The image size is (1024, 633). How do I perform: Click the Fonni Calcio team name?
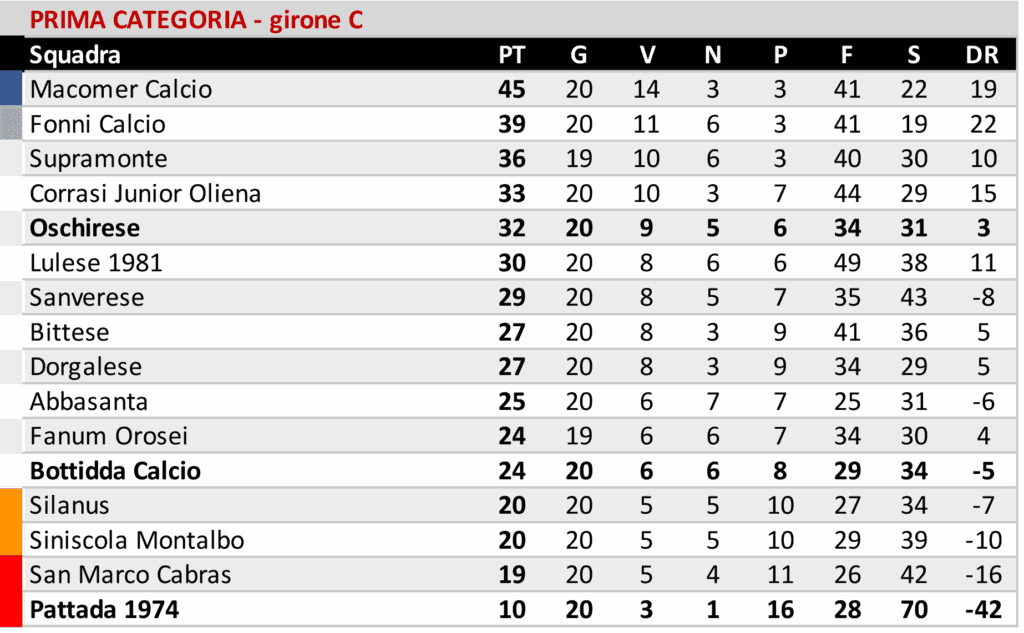click(x=98, y=125)
